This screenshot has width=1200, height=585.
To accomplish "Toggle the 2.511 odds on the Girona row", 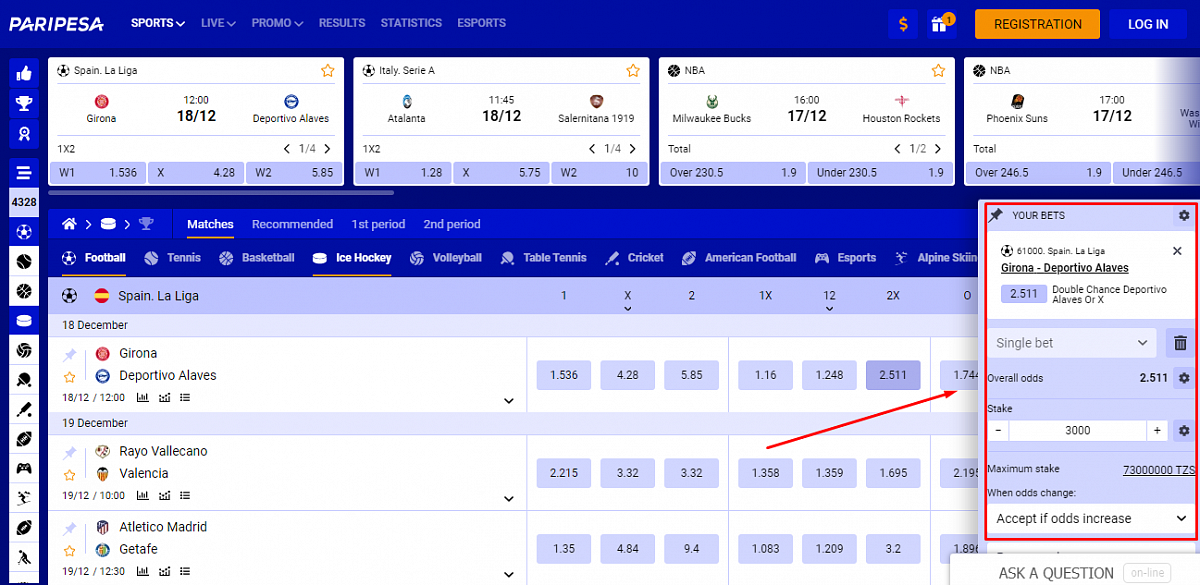I will click(893, 375).
